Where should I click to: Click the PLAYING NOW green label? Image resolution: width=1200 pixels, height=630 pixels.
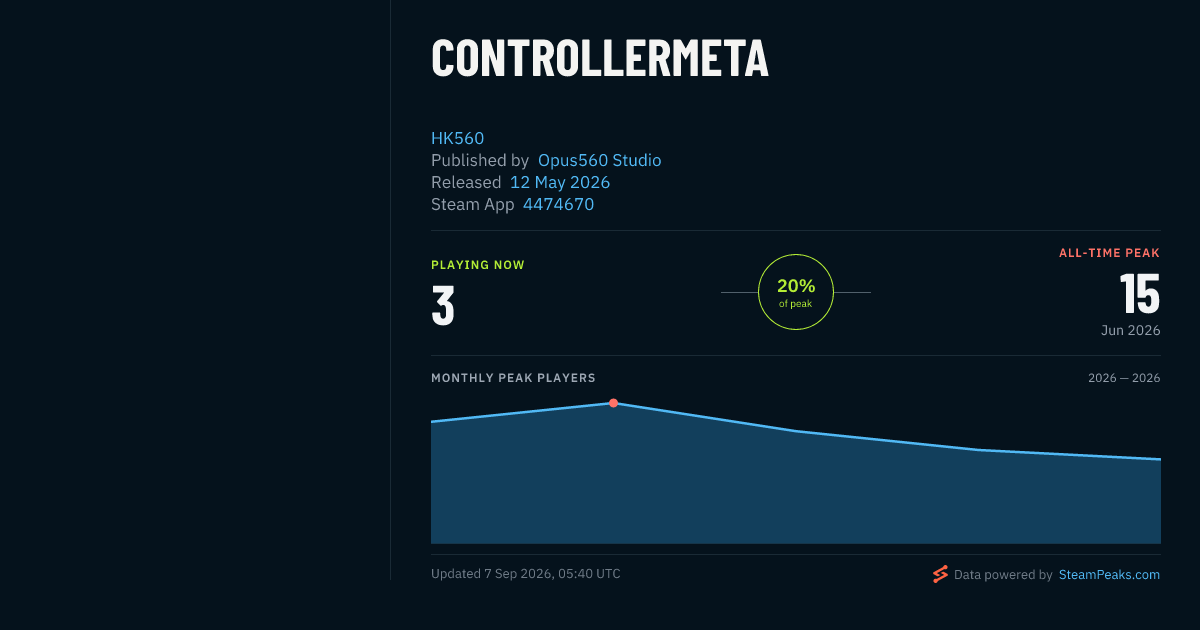click(478, 265)
